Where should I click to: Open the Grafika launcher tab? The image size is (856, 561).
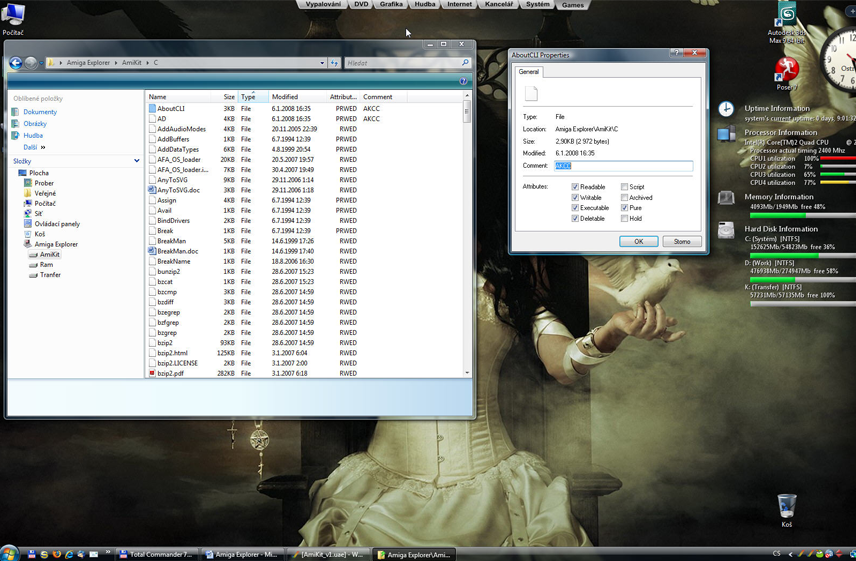pos(391,4)
